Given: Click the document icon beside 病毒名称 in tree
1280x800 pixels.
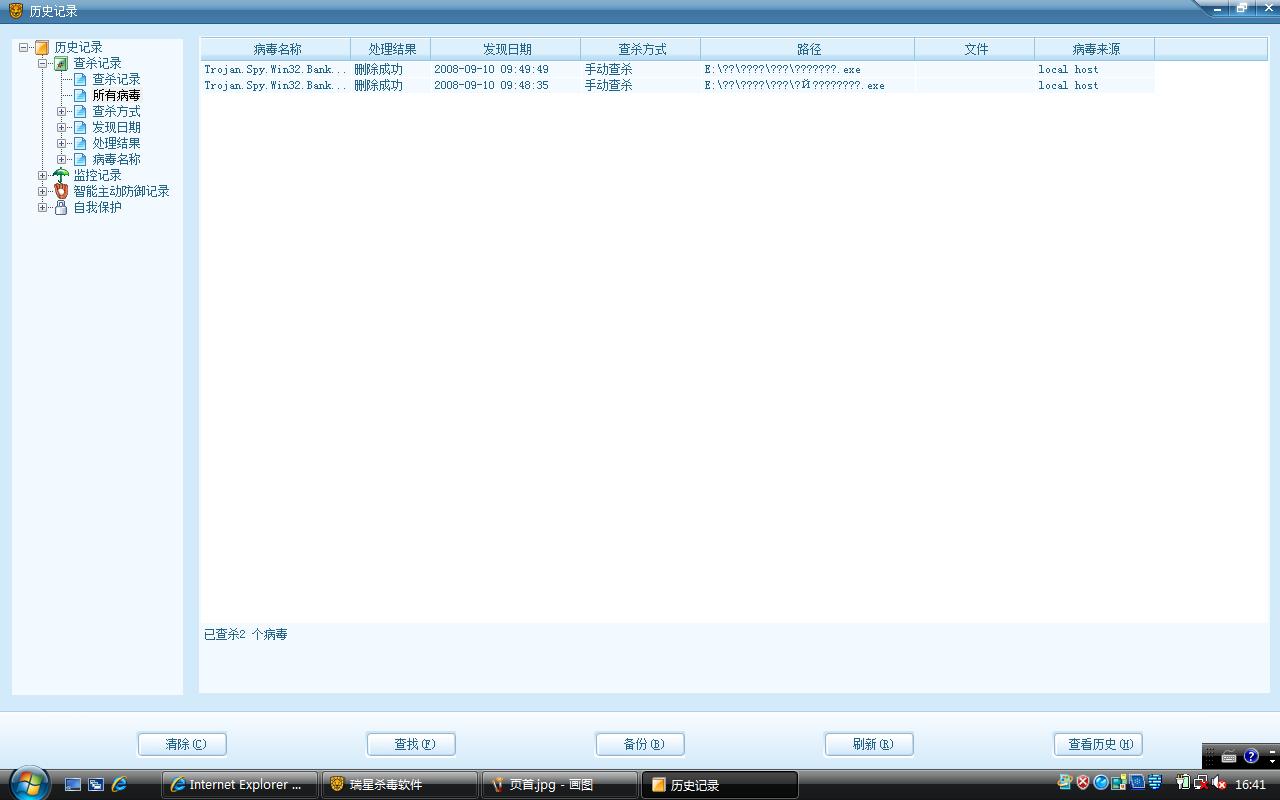Looking at the screenshot, I should [80, 159].
